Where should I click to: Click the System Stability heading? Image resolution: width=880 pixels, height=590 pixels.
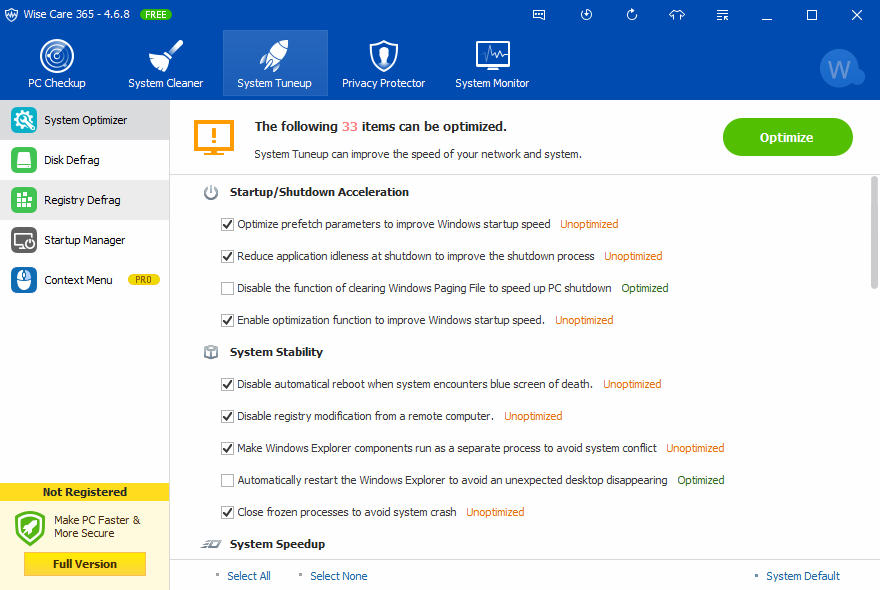[x=276, y=352]
